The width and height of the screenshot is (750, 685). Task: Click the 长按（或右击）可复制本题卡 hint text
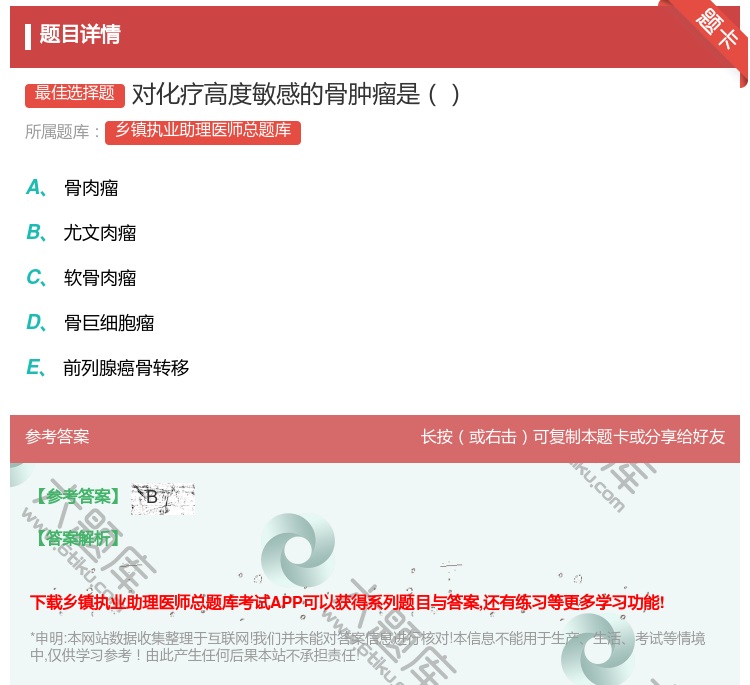coord(573,437)
